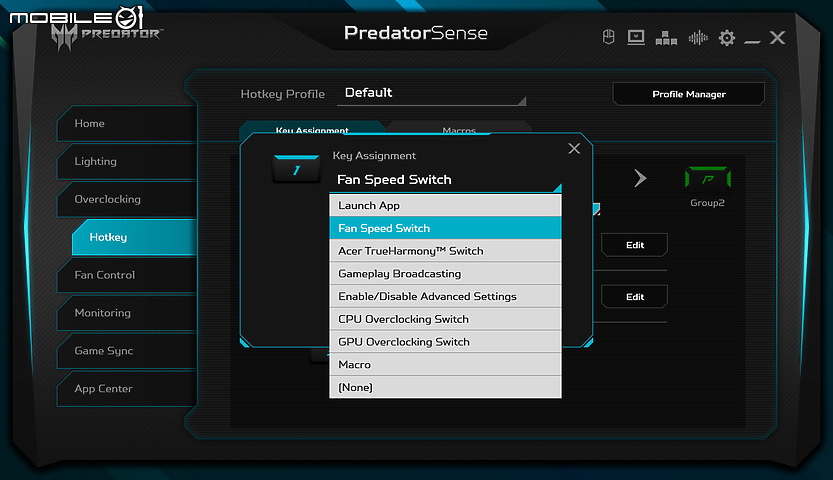Click the Group2 label

coord(707,203)
